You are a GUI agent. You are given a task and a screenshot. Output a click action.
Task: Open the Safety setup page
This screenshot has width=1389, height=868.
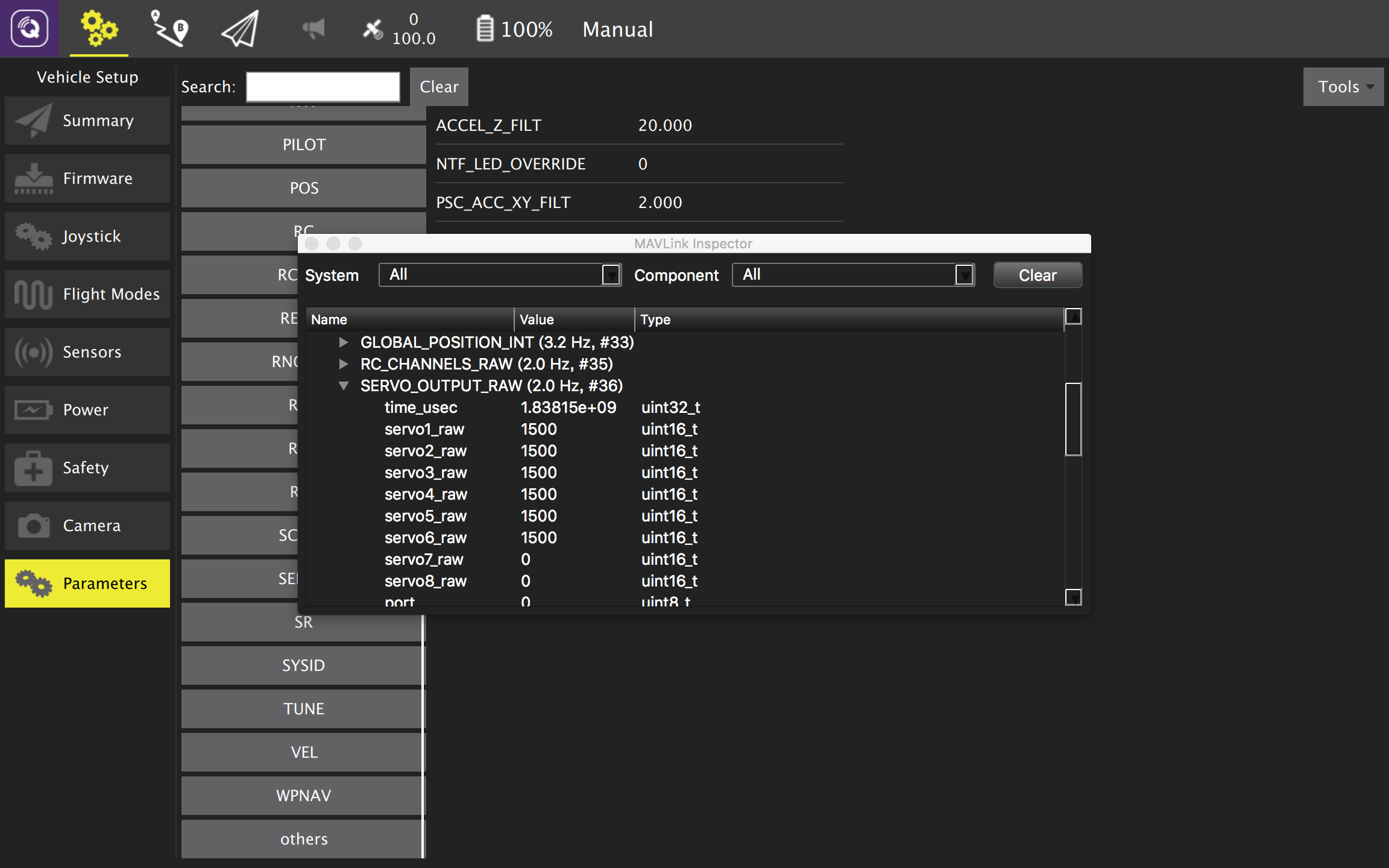point(87,468)
